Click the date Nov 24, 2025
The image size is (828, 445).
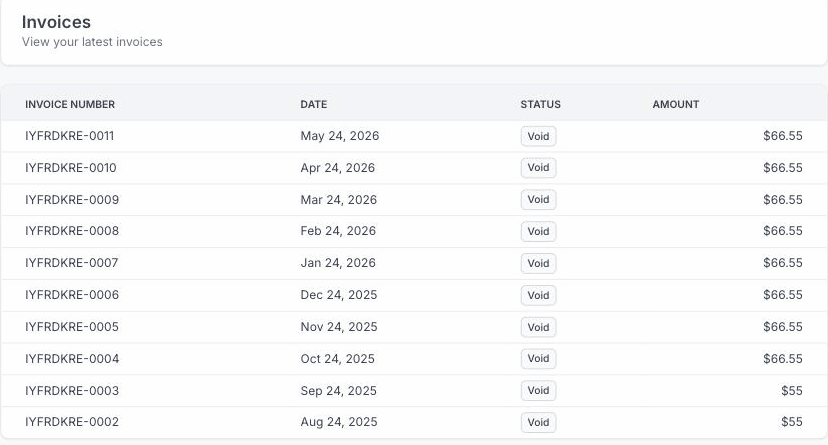tap(338, 327)
